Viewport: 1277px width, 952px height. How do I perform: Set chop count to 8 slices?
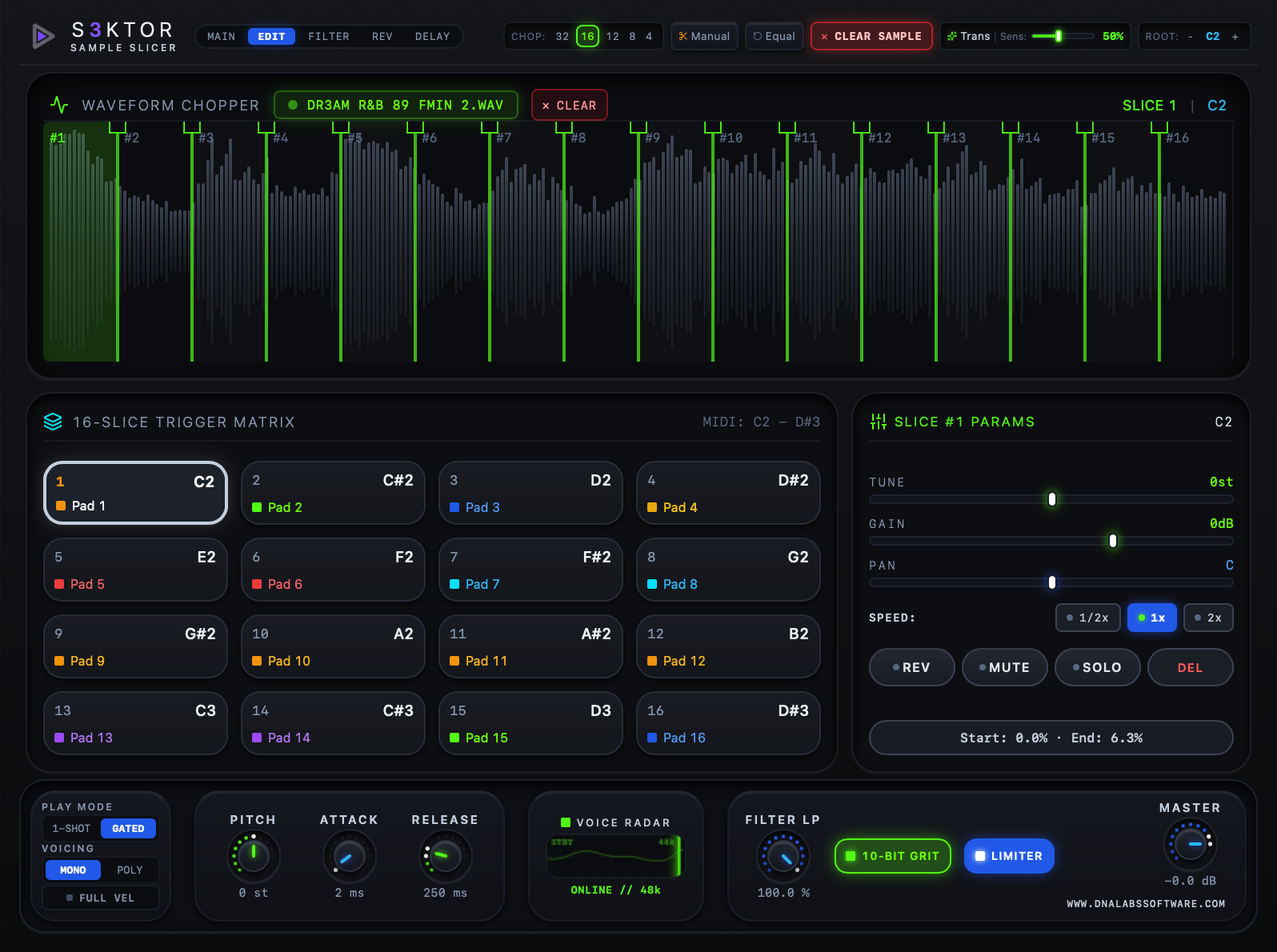tap(632, 37)
